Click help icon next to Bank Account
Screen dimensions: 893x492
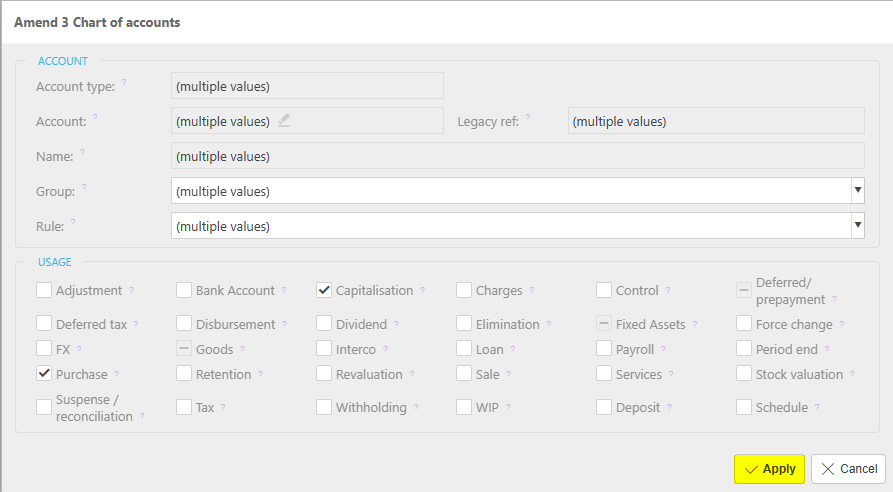(283, 291)
